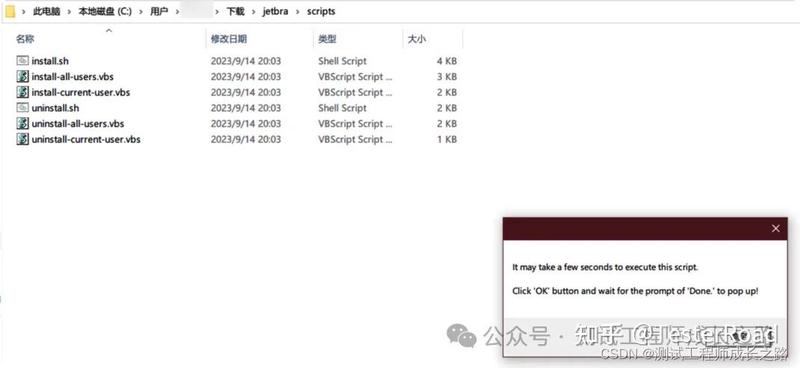Click 3 KB size of install-all-users.vbs
Screen dimensions: 800x368
tap(446, 77)
